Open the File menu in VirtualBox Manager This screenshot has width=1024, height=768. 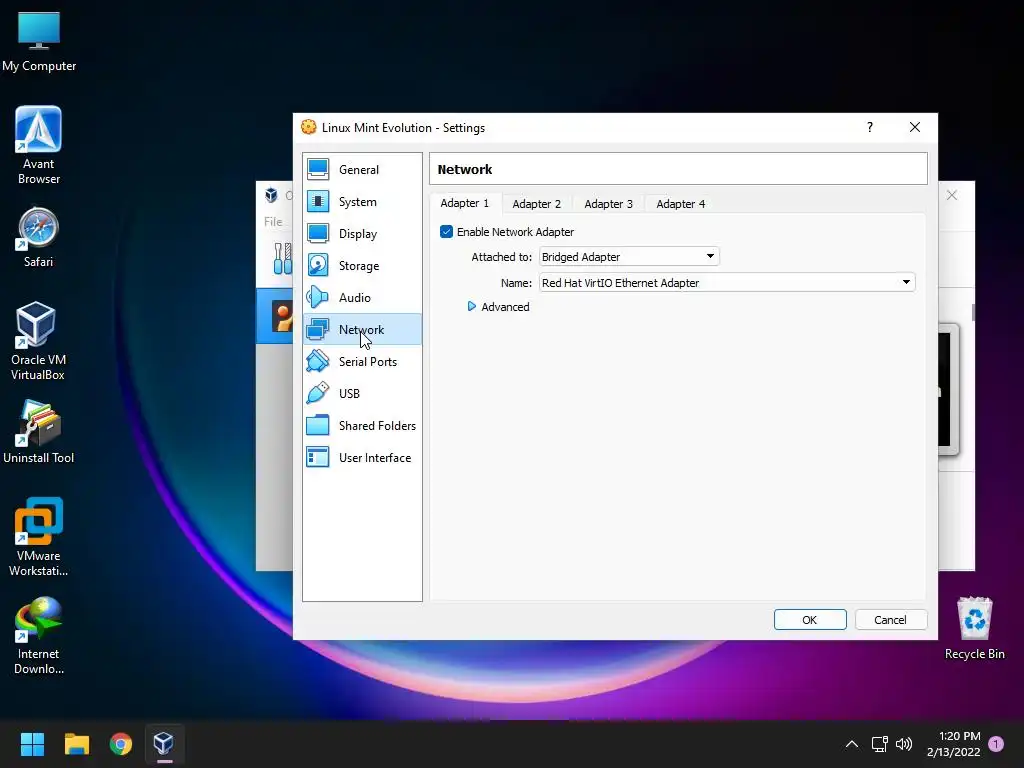[273, 221]
